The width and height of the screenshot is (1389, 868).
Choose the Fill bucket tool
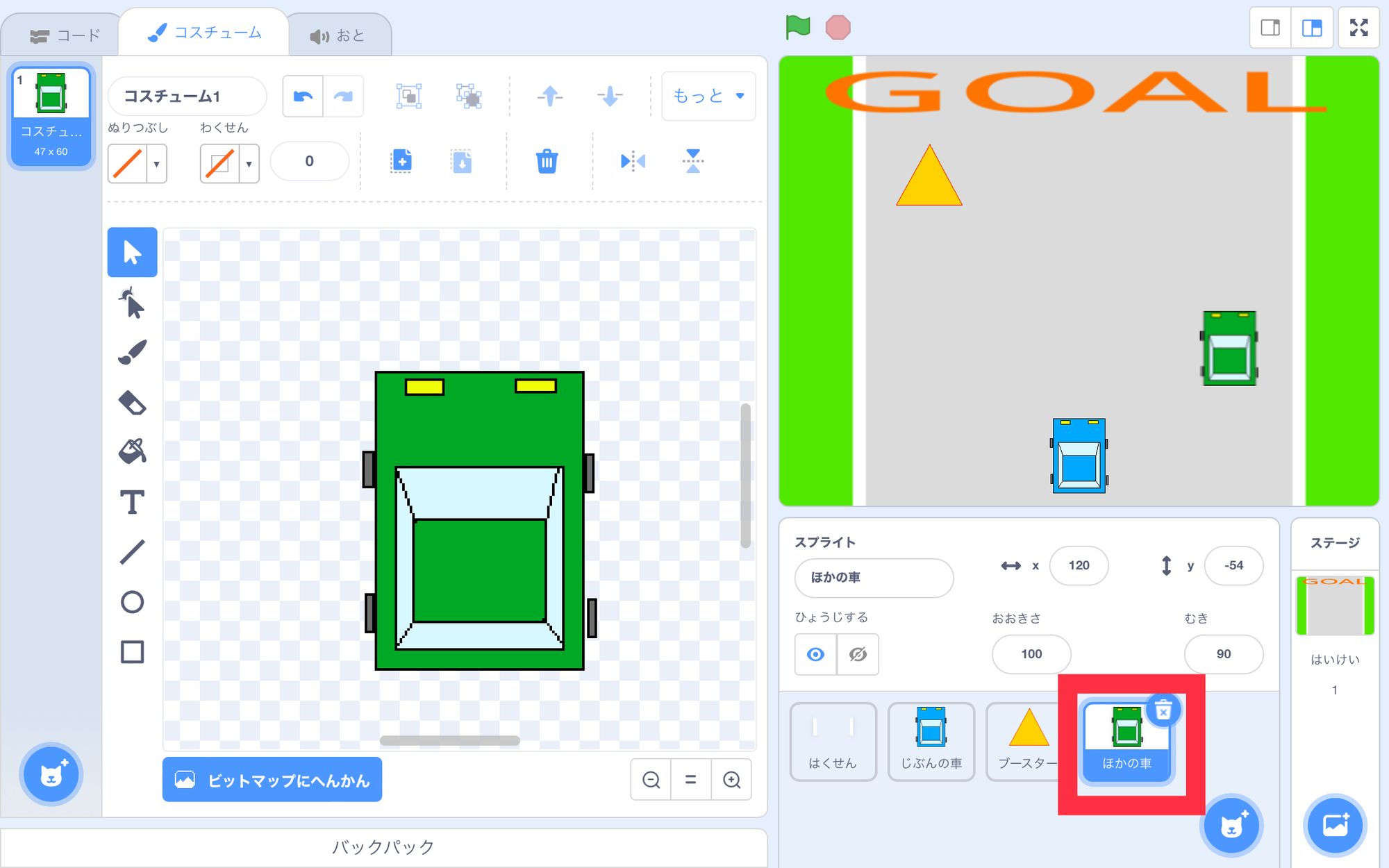click(132, 452)
